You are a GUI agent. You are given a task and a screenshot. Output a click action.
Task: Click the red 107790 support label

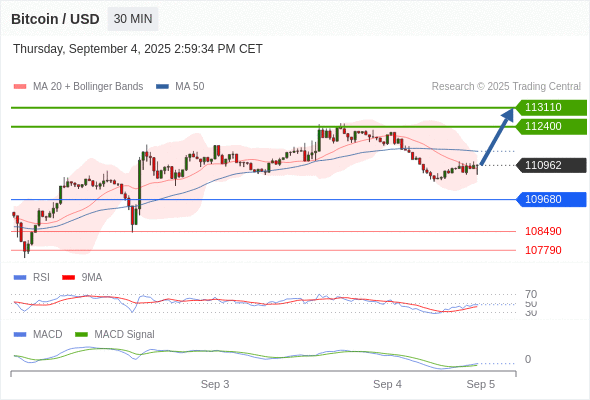click(x=543, y=250)
